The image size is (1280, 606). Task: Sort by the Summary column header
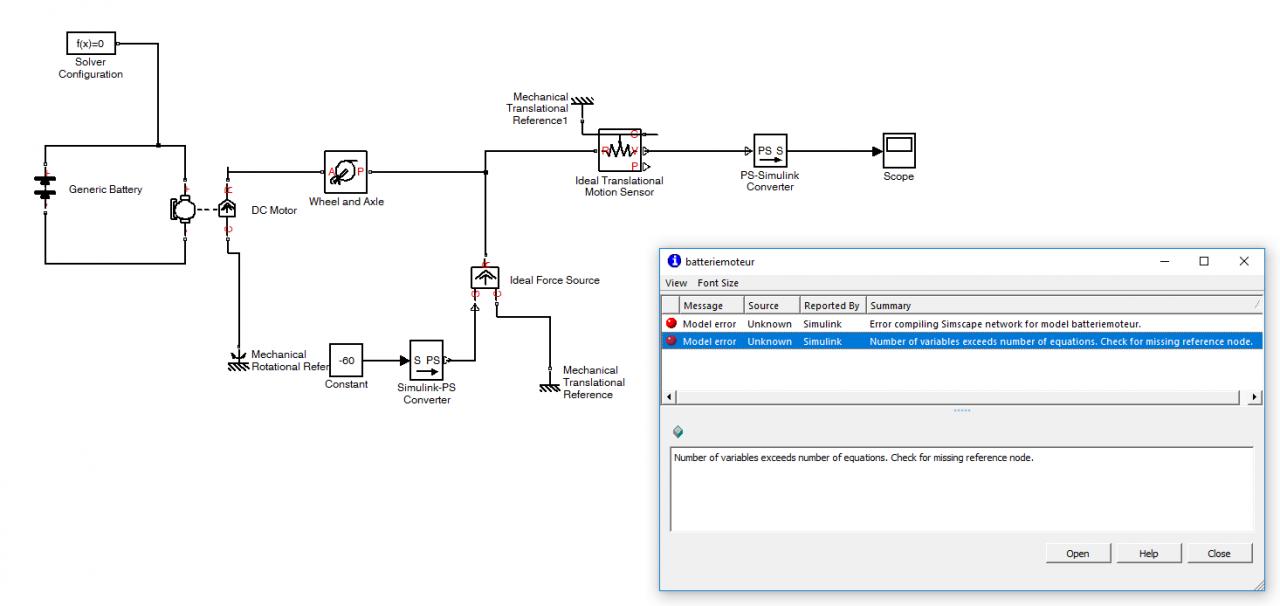(x=1065, y=305)
